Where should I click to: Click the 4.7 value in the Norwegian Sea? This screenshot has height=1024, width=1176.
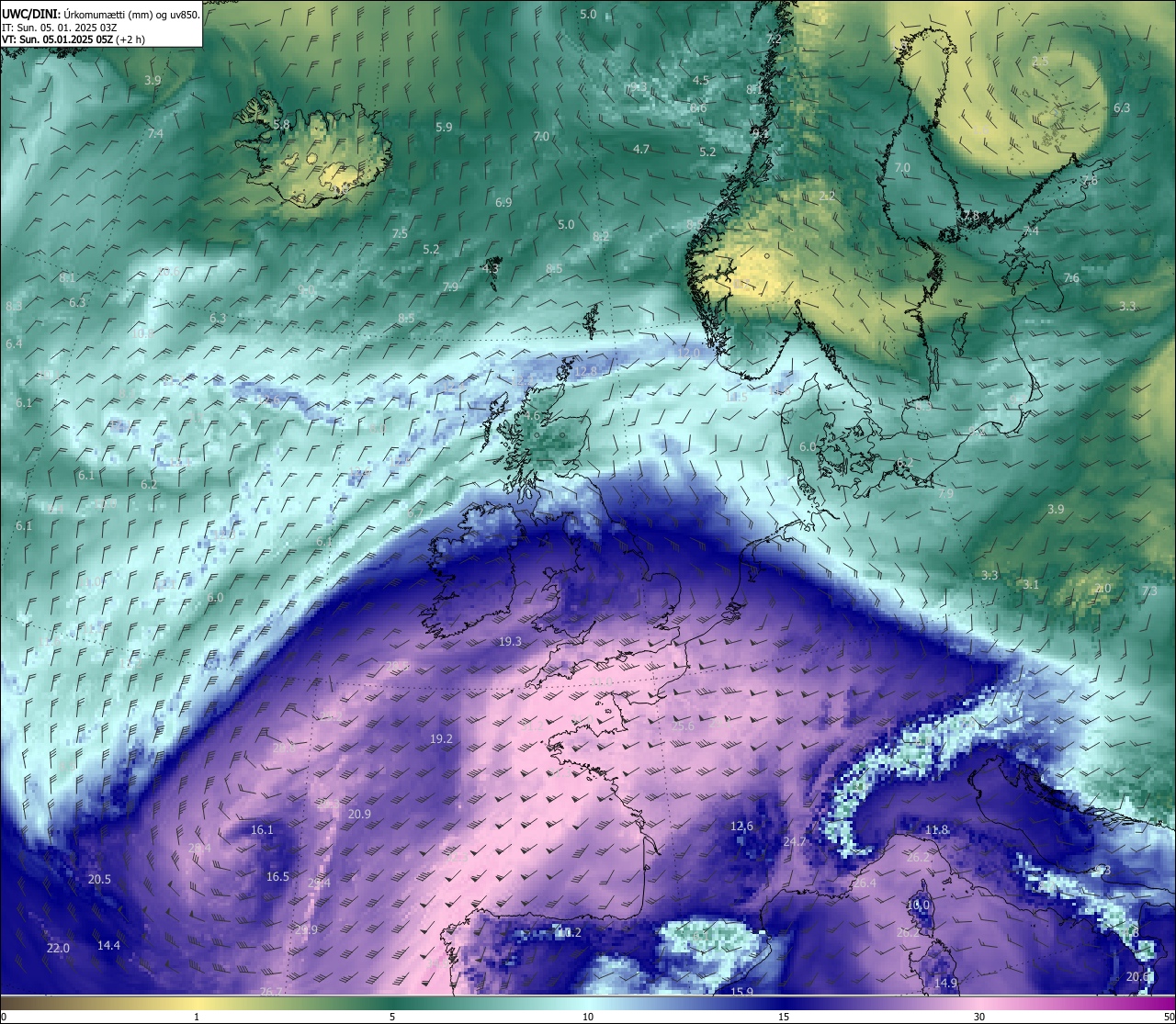[641, 149]
